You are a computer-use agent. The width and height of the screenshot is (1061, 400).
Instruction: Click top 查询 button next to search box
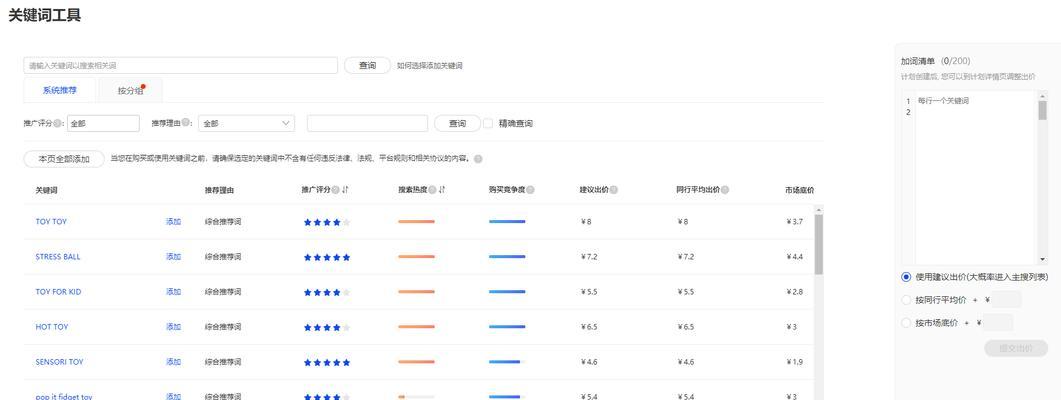[367, 66]
